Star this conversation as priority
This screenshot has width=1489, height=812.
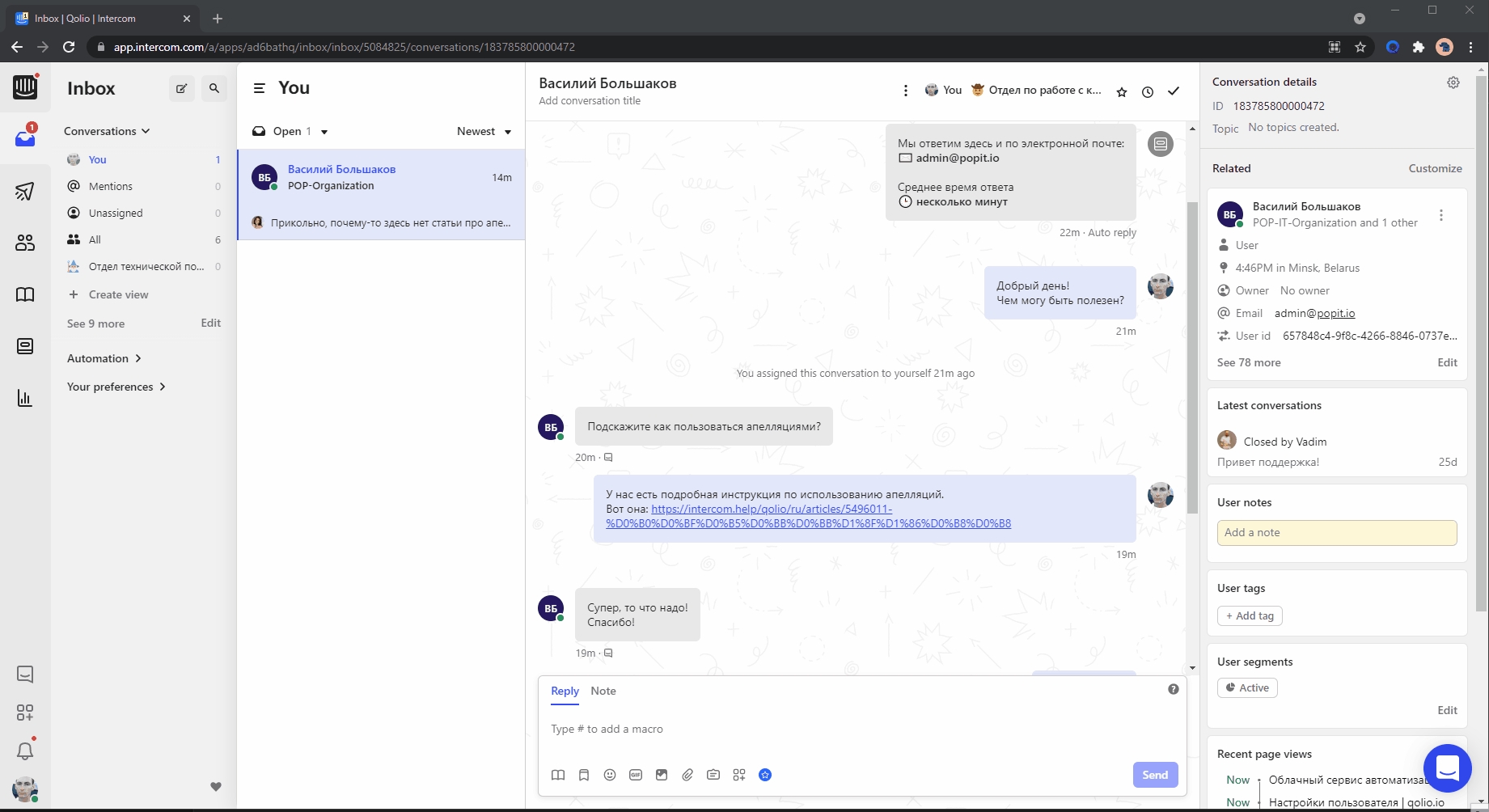point(1121,92)
